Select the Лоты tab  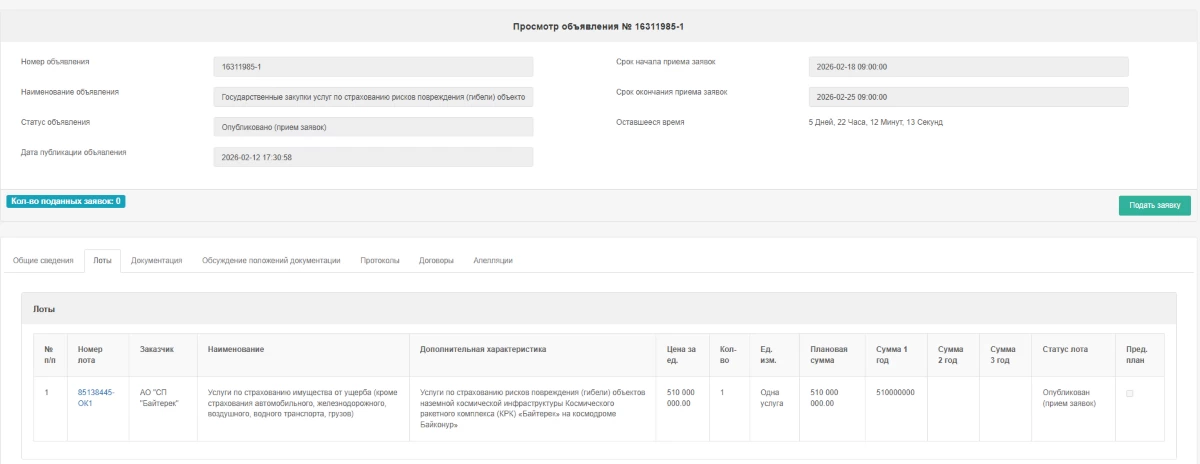102,260
